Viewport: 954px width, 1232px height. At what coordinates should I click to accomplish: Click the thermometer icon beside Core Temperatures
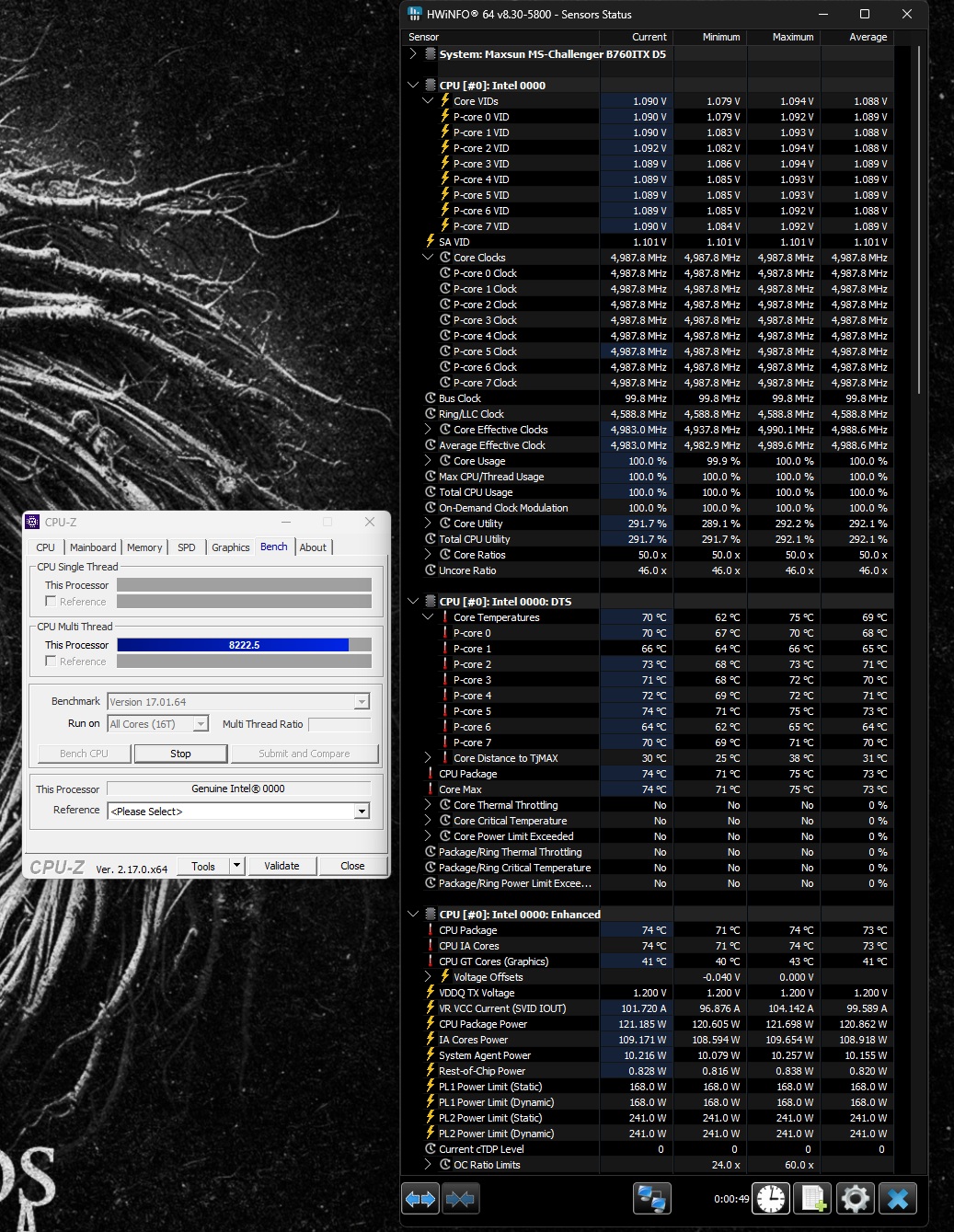pyautogui.click(x=445, y=617)
